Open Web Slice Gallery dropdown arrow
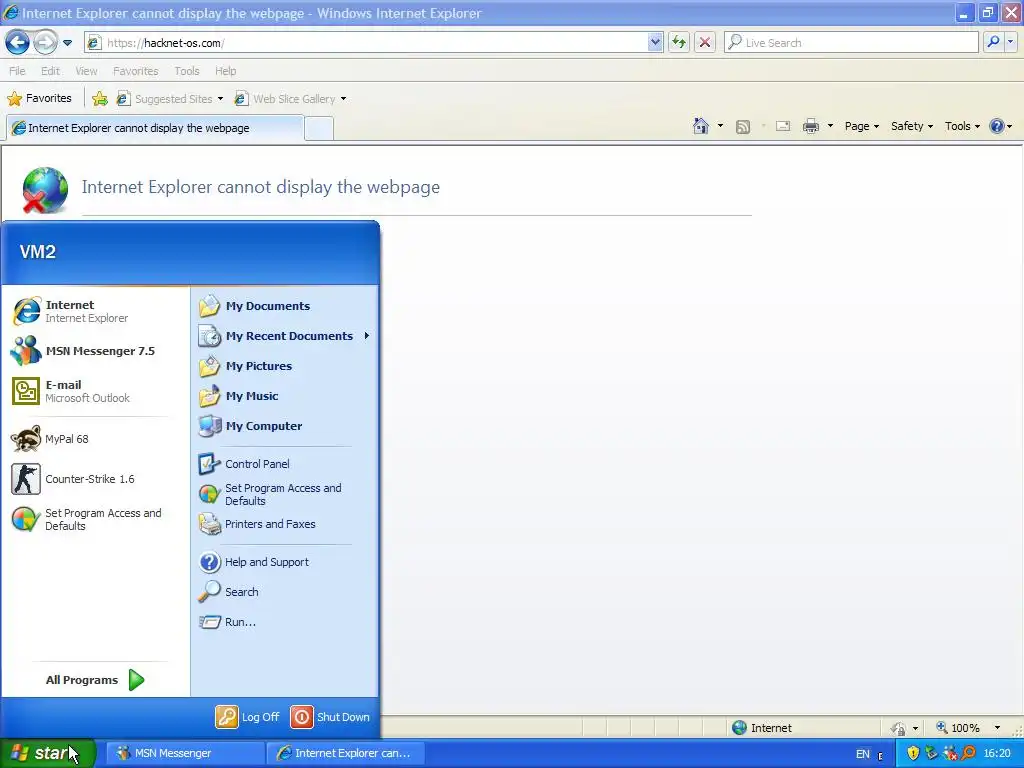The image size is (1024, 768). pyautogui.click(x=344, y=99)
